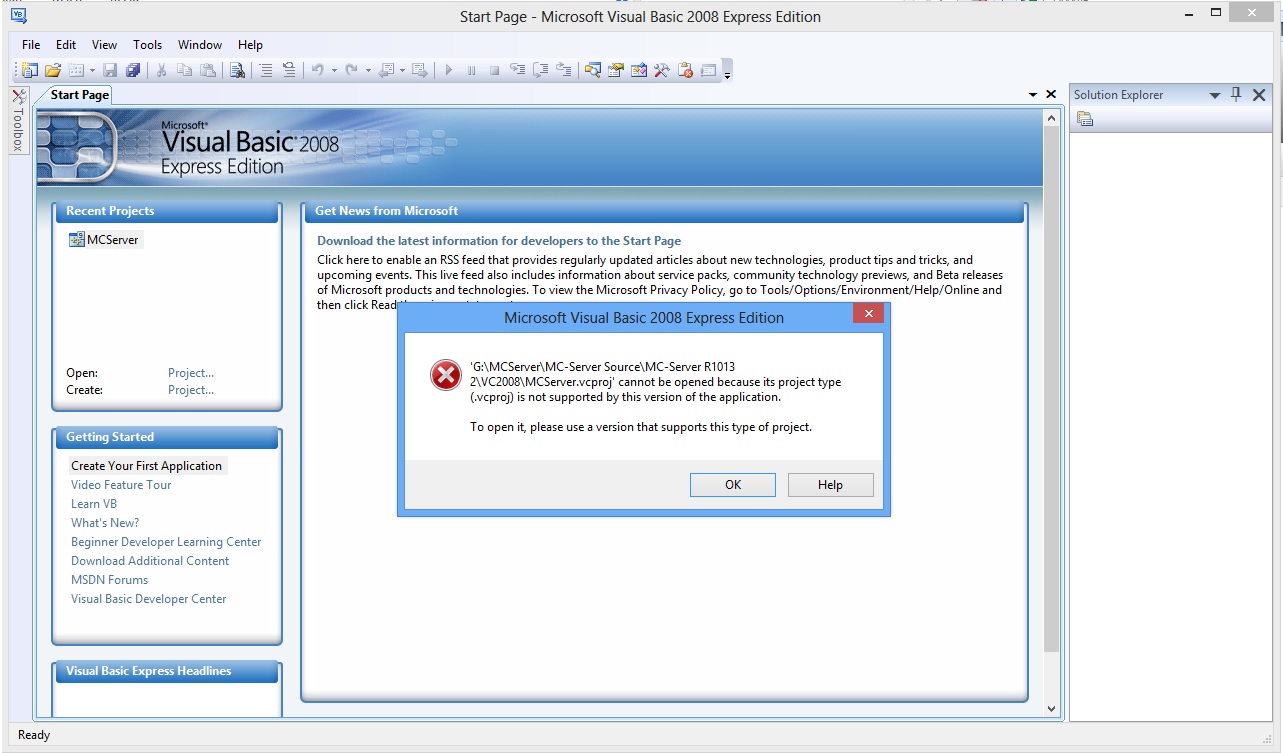The height and width of the screenshot is (753, 1283).
Task: Click the Open File folder icon
Action: 53,70
